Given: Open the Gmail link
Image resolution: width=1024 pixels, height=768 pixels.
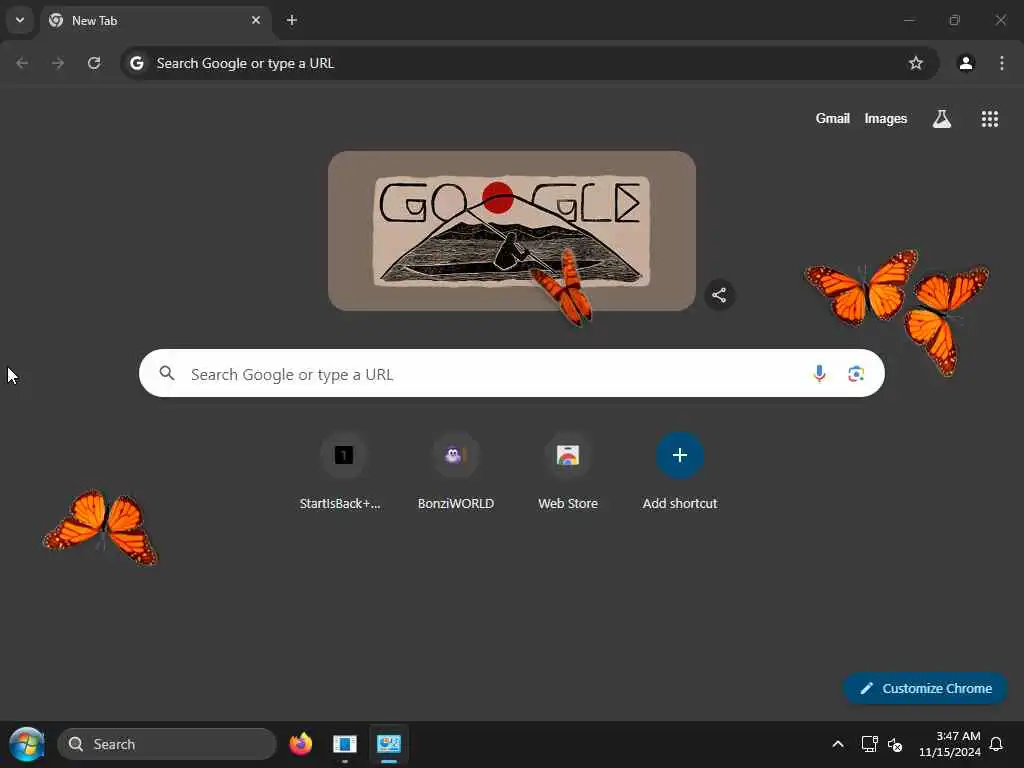Looking at the screenshot, I should click(x=832, y=119).
